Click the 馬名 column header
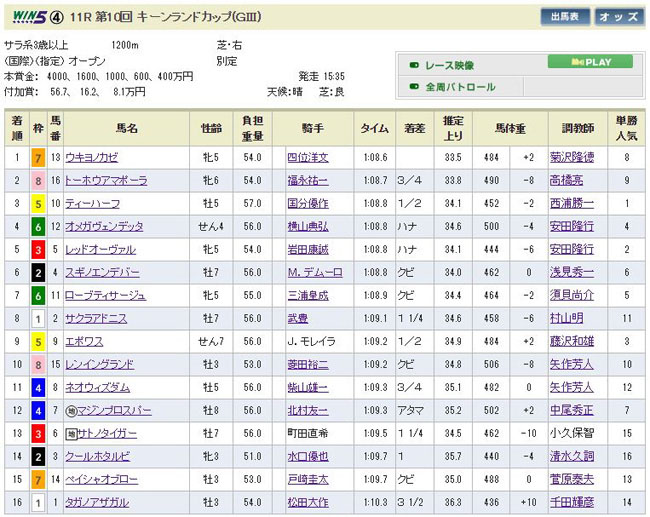This screenshot has height=517, width=650. click(x=126, y=129)
